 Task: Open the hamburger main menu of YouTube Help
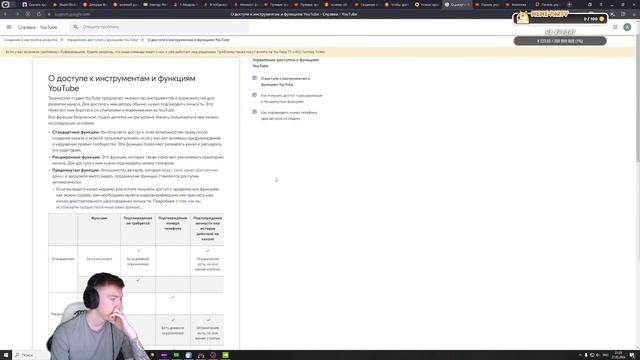tap(9, 27)
